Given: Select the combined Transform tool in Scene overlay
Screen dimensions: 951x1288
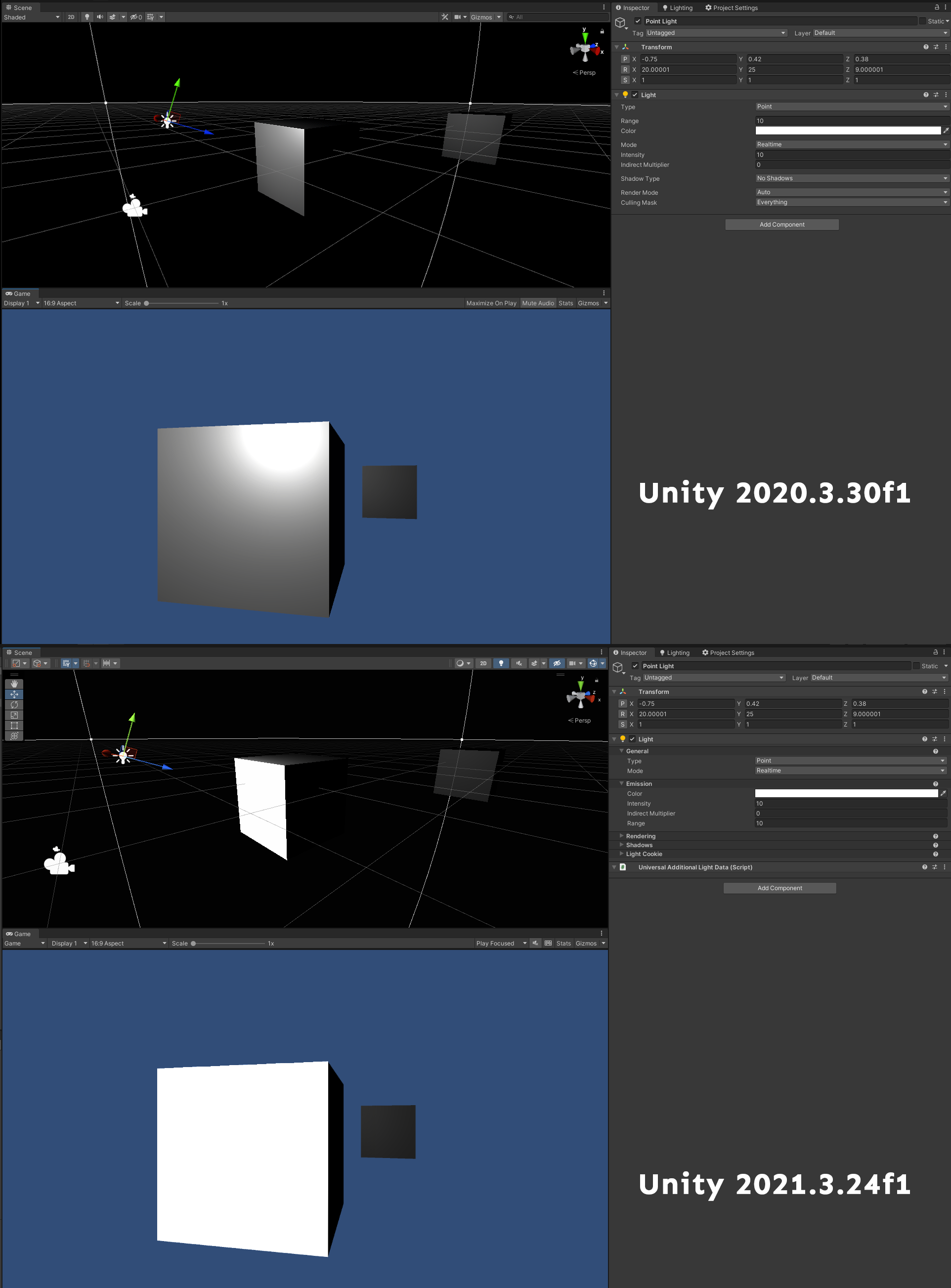Looking at the screenshot, I should point(14,735).
